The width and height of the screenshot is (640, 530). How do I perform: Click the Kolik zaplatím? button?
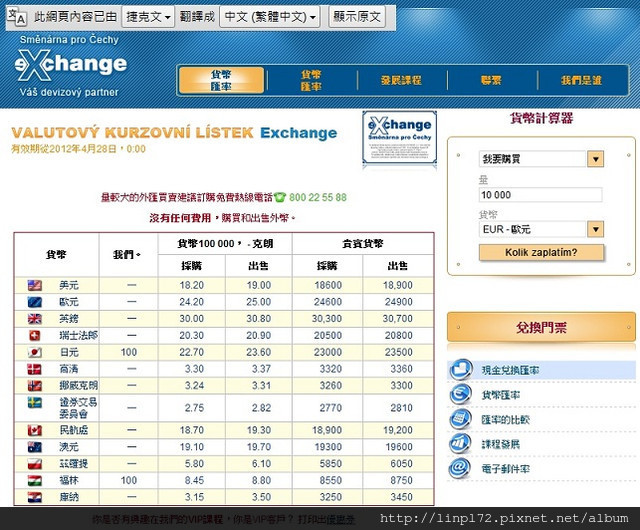pyautogui.click(x=541, y=252)
